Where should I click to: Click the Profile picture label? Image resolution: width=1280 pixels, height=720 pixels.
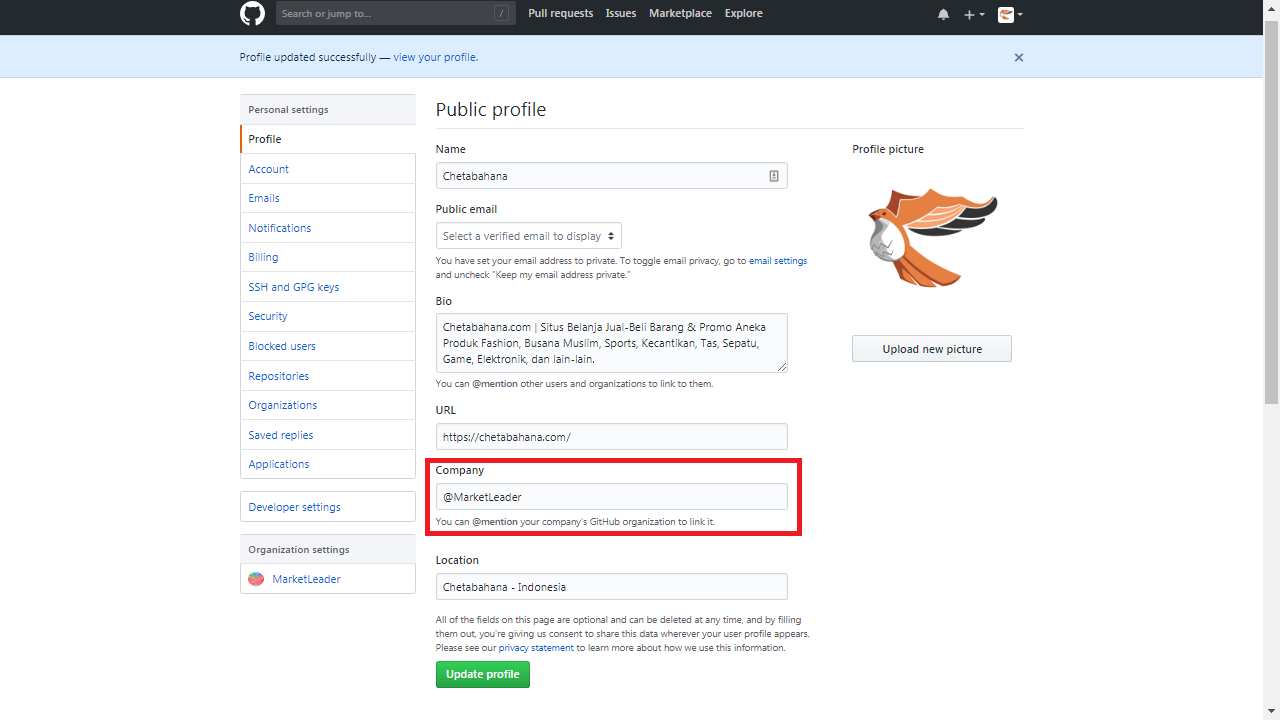(x=888, y=149)
